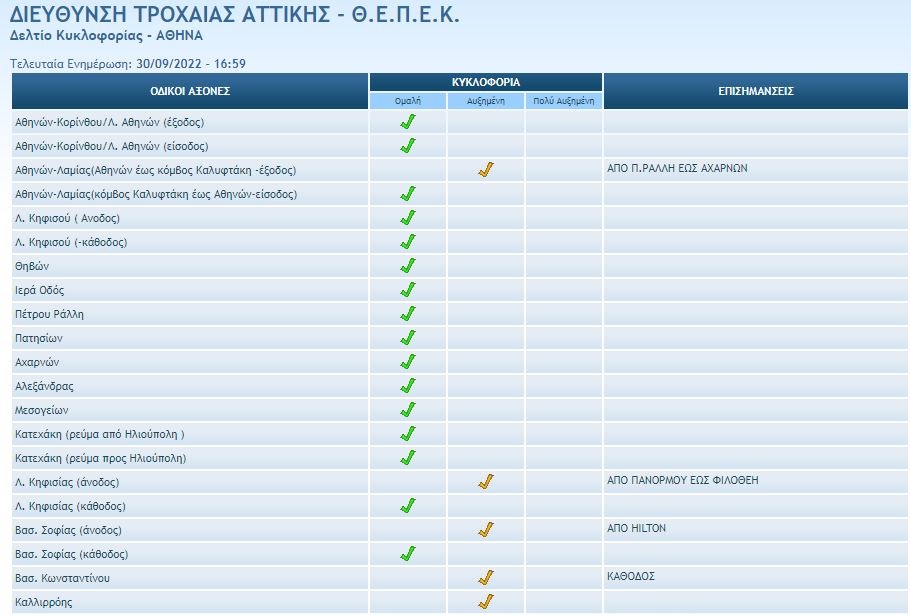Click the green tick for Κατεχάκη προς Ηλιούπολη
Viewport: 911px width, 615px height.
[406, 457]
